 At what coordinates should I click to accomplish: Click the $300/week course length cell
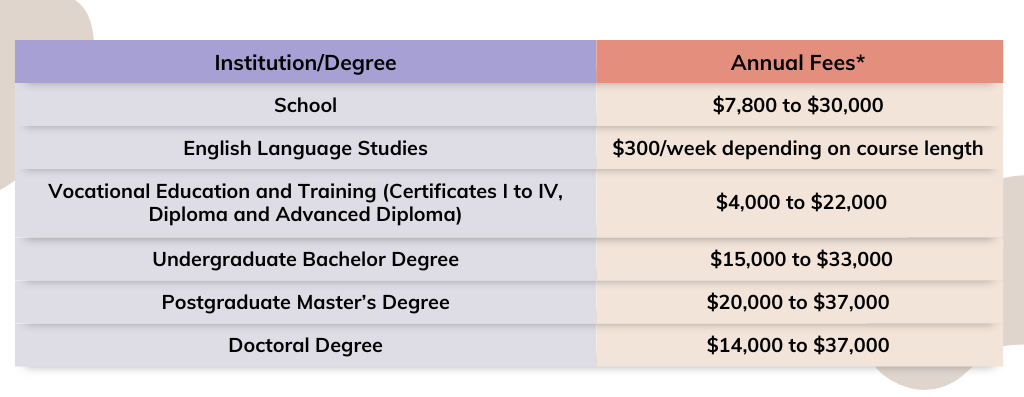click(799, 148)
